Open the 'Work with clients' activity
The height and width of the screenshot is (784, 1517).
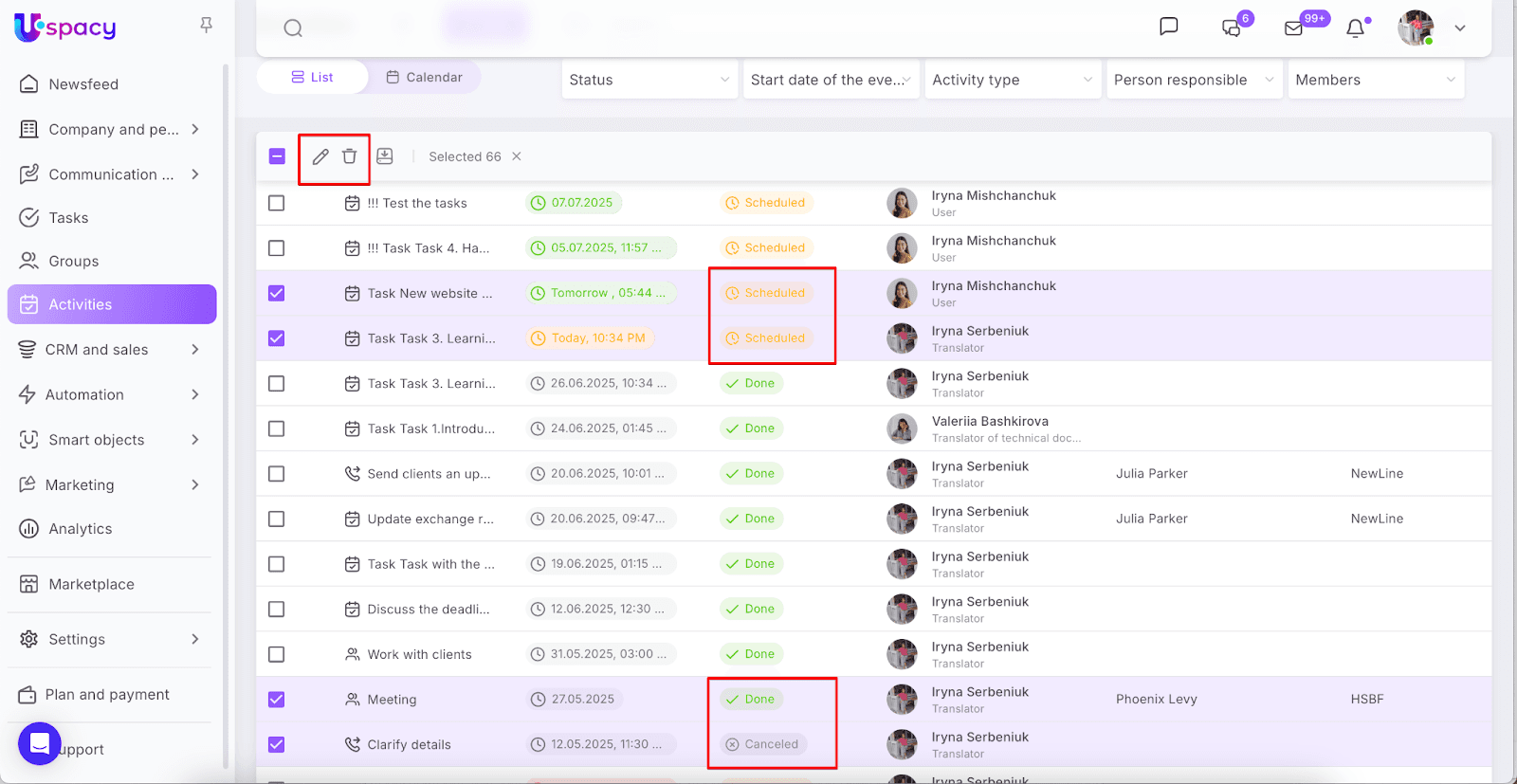419,654
